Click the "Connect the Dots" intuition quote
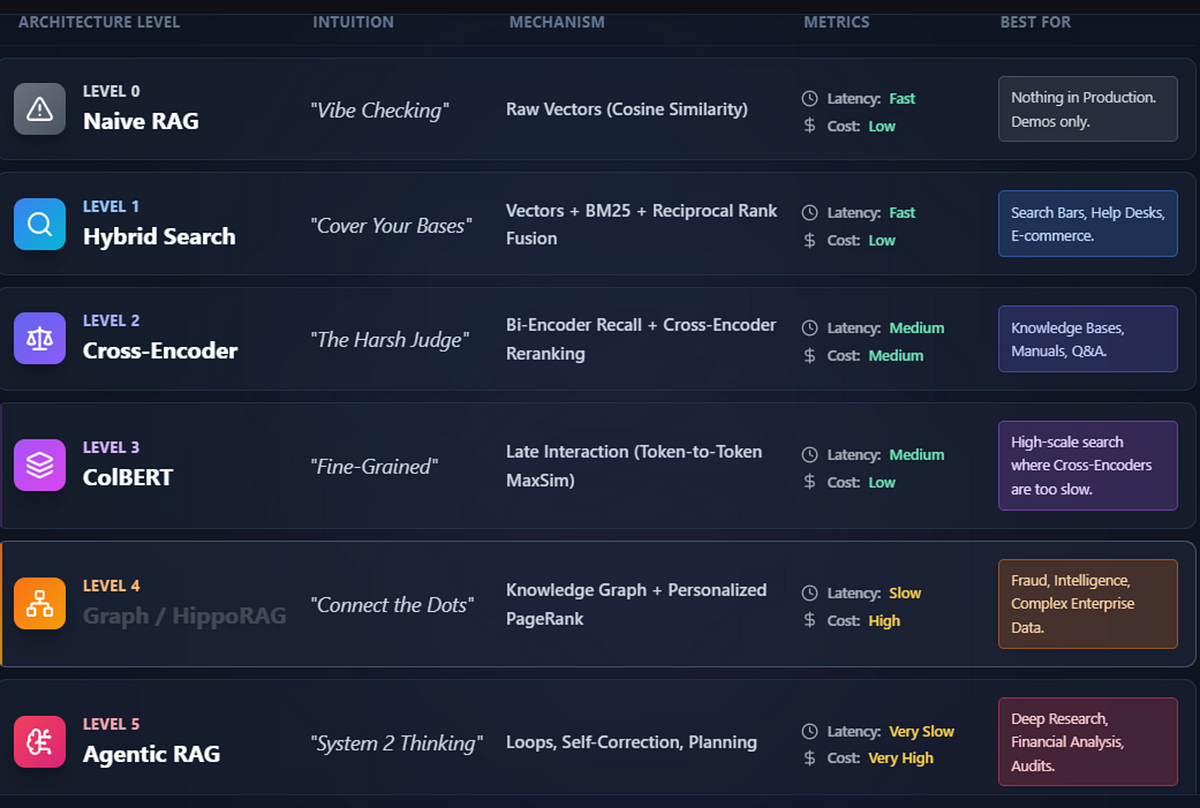The image size is (1200, 808). point(391,605)
